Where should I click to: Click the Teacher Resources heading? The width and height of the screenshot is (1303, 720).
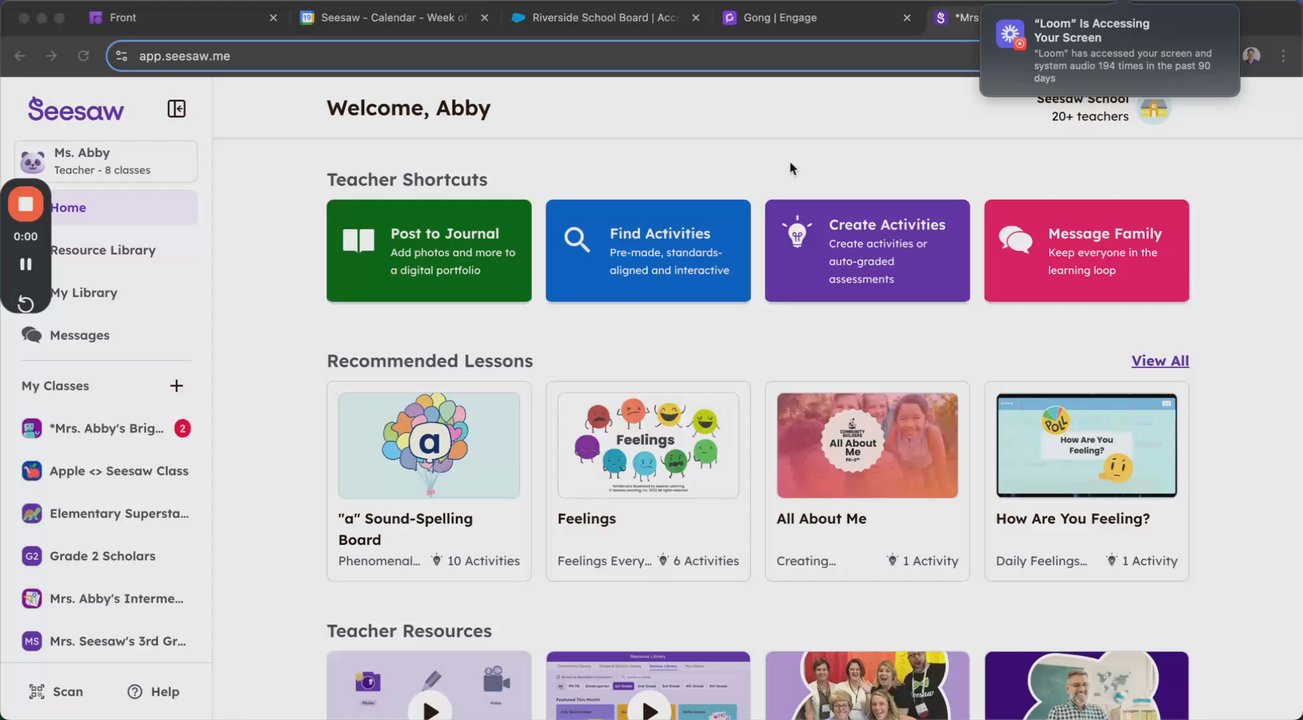click(x=409, y=631)
